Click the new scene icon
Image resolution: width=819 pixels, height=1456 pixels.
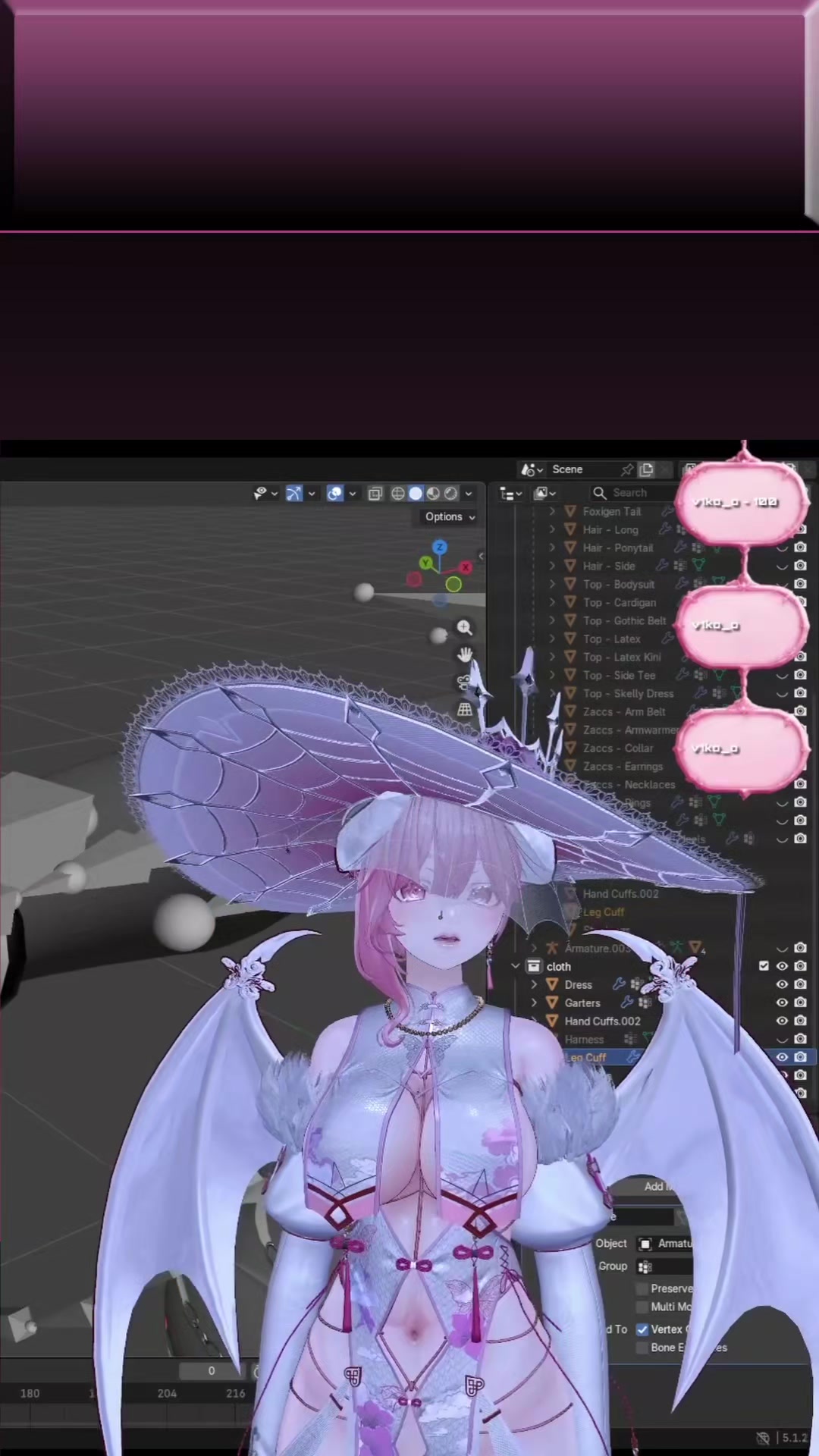click(646, 469)
